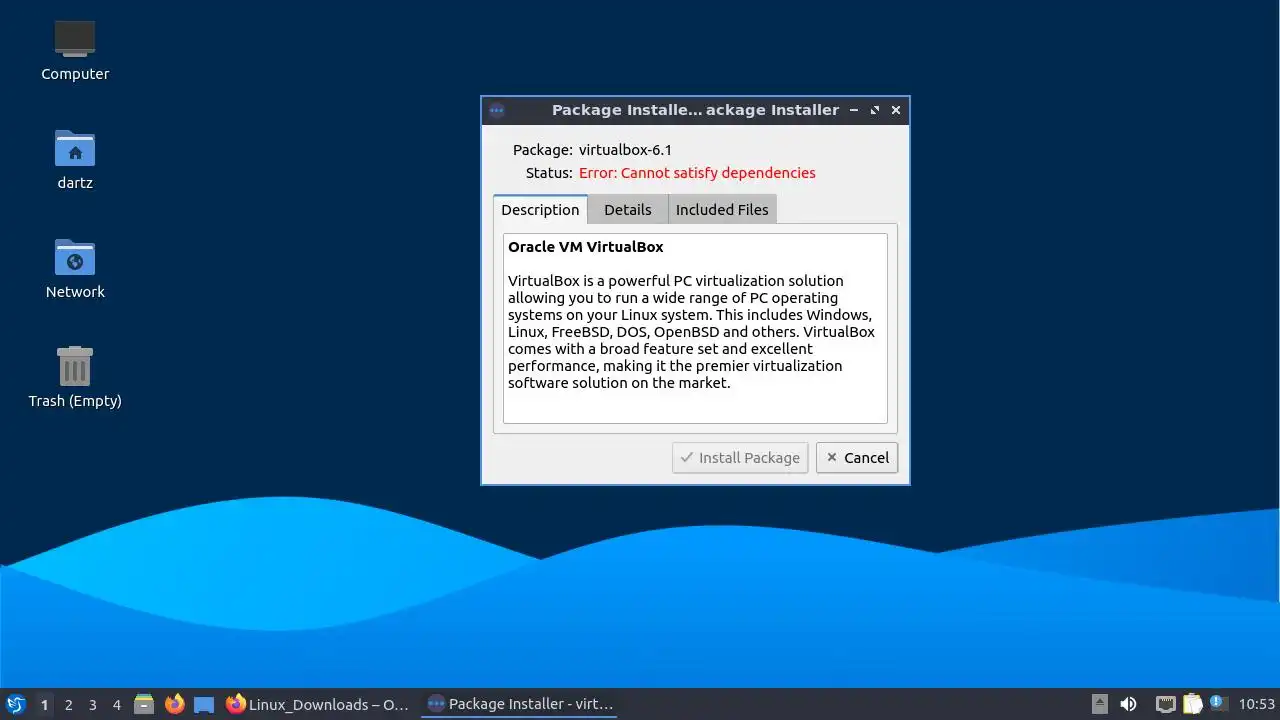
Task: Activate Package Installer taskbar entry
Action: (520, 704)
